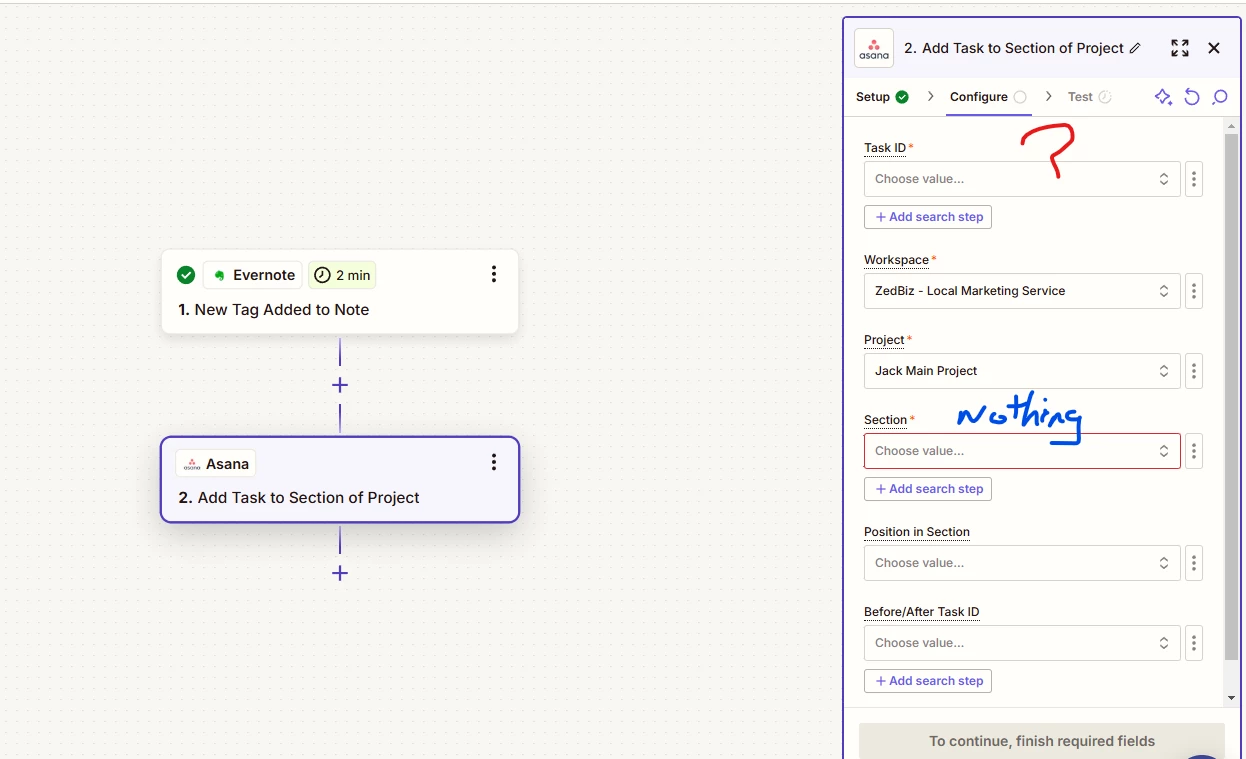Open Section field options menu
Image resolution: width=1246 pixels, height=759 pixels.
coord(1194,451)
